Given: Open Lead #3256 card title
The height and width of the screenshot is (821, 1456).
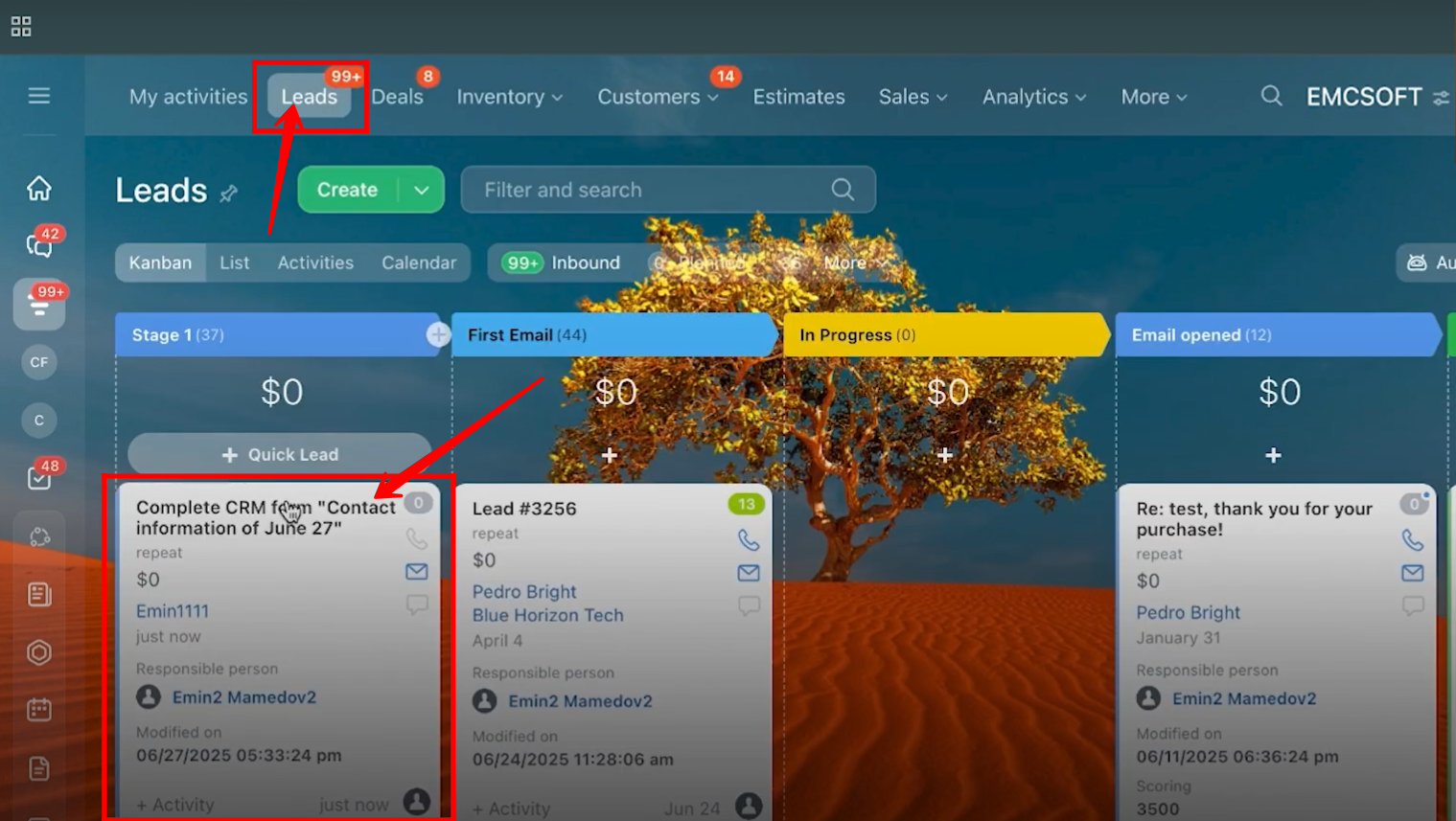Looking at the screenshot, I should click(524, 509).
